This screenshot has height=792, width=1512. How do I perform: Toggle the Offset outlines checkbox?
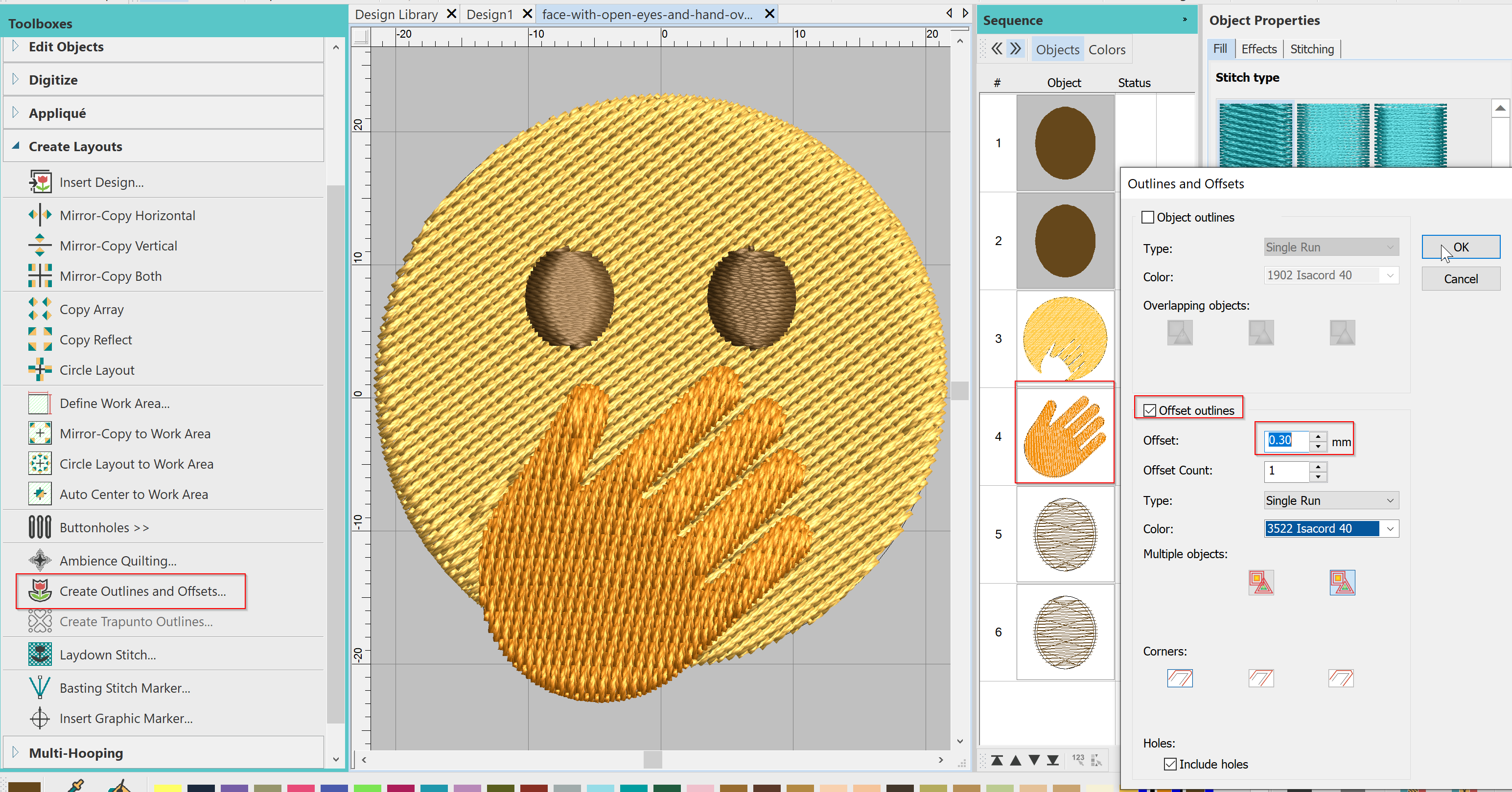(x=1150, y=410)
